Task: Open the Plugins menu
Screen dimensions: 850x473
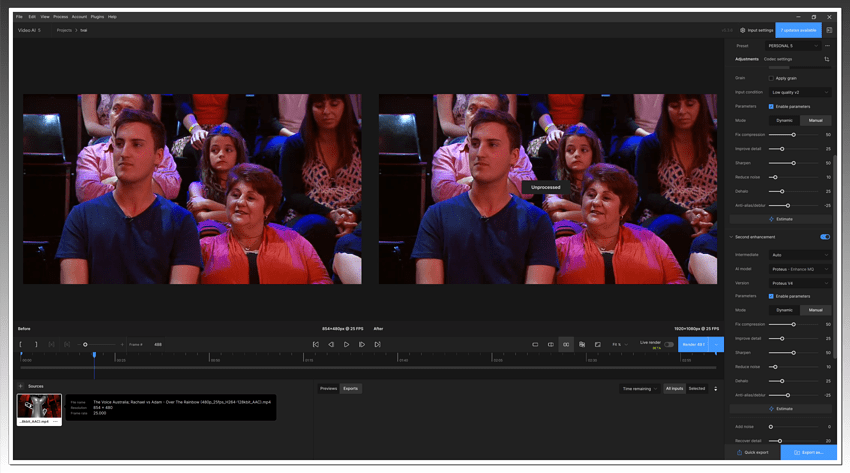Action: click(x=98, y=17)
